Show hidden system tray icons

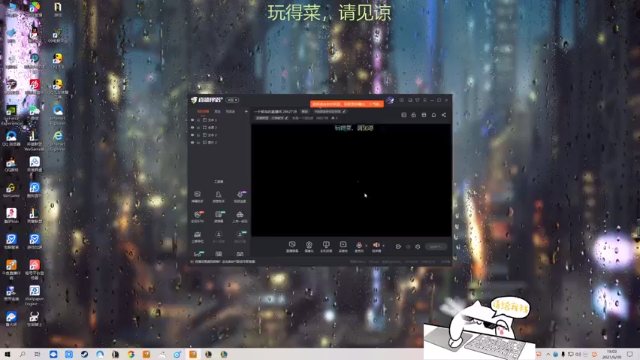coord(547,354)
